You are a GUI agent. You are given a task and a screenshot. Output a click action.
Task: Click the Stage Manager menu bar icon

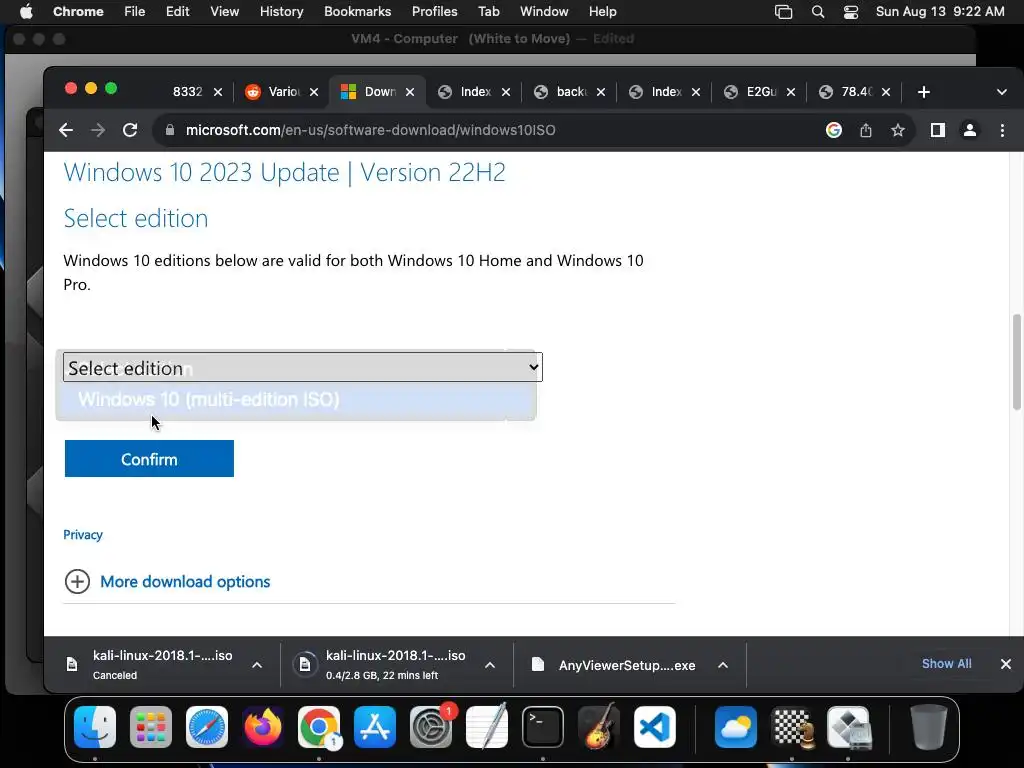tap(783, 12)
